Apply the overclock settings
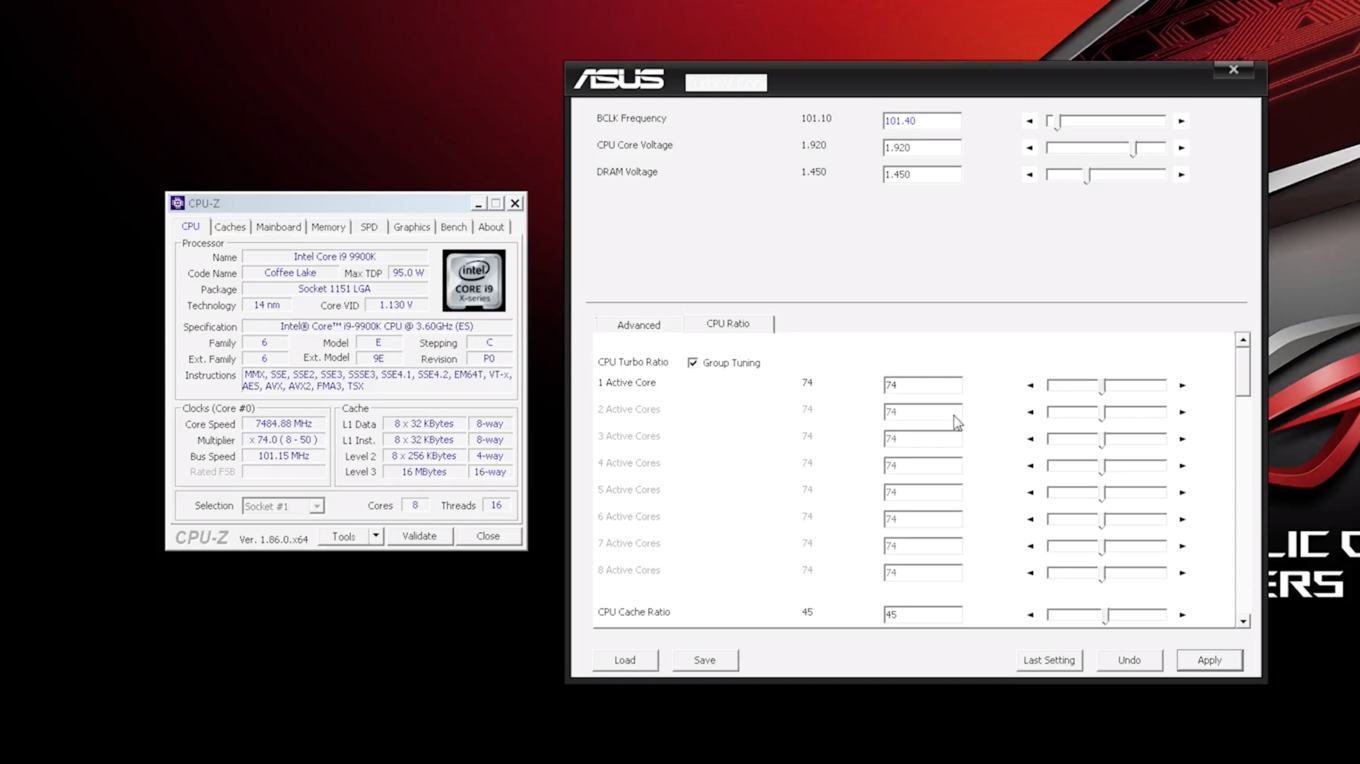The height and width of the screenshot is (764, 1360). point(1210,660)
